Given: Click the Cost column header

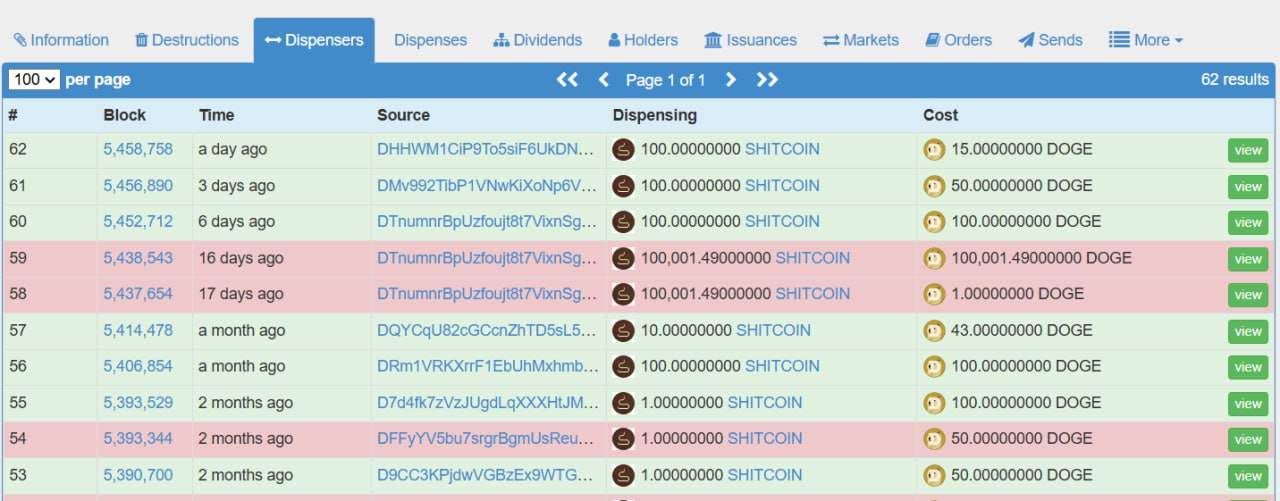Looking at the screenshot, I should point(941,115).
